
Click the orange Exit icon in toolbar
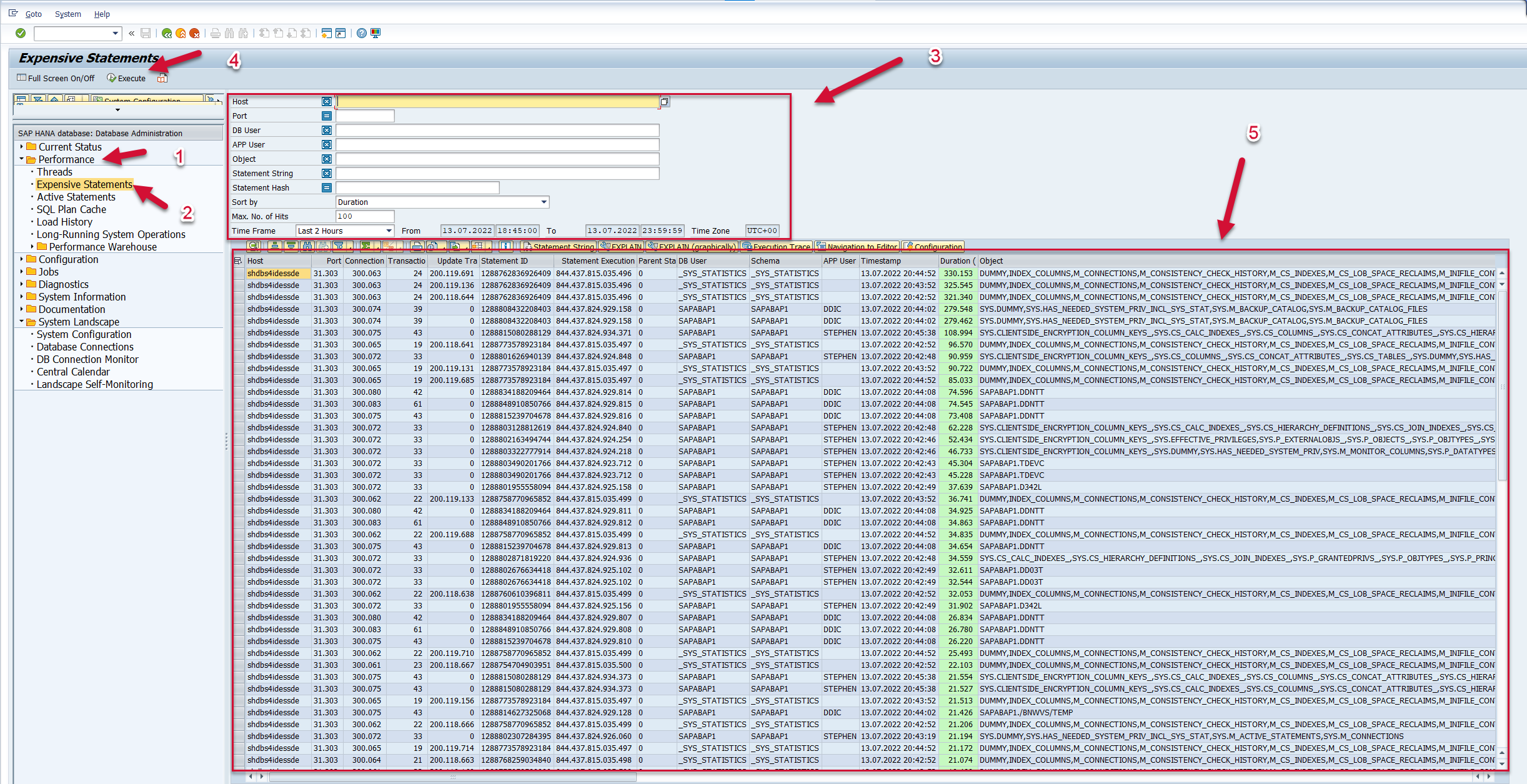click(181, 33)
